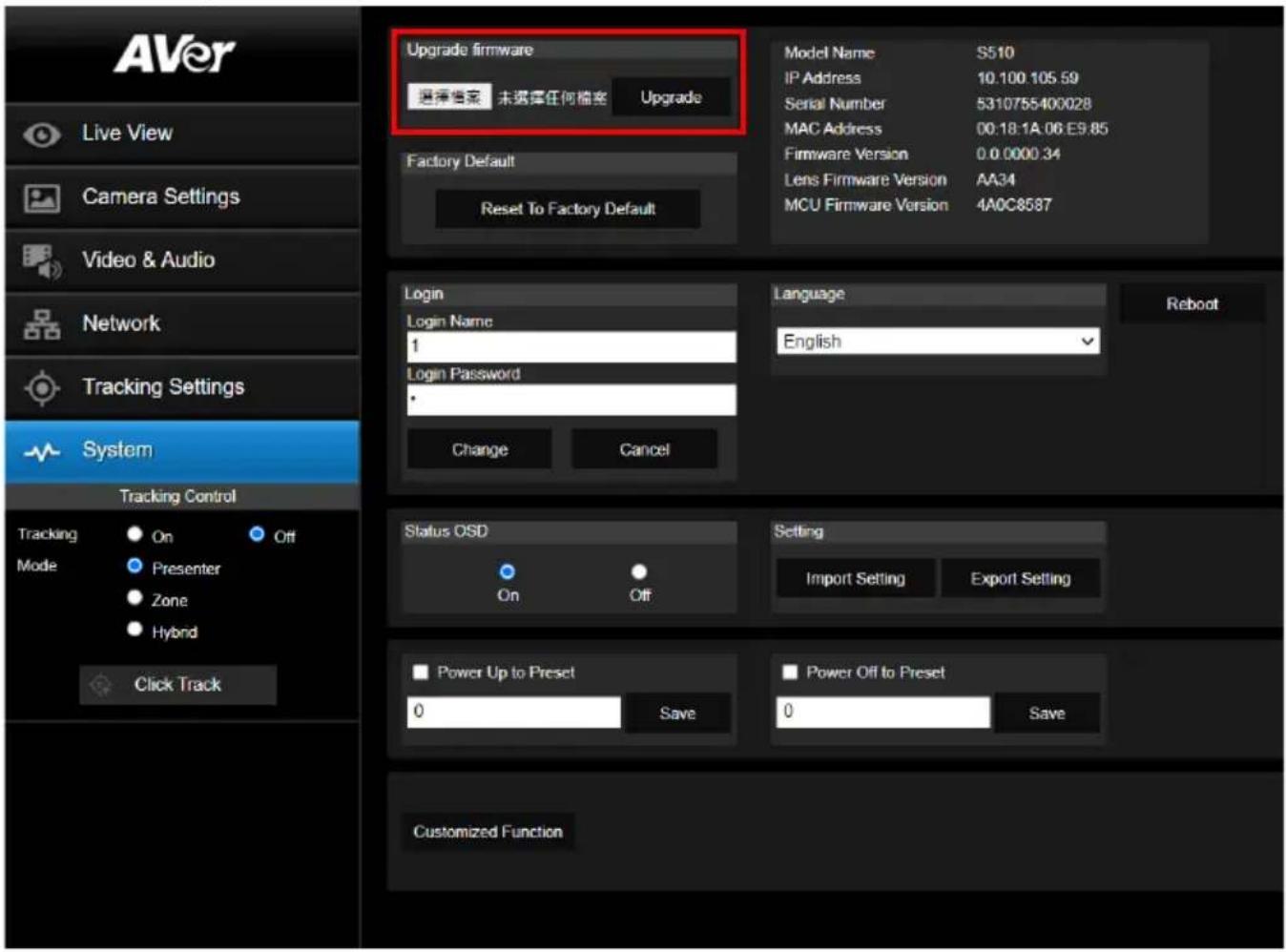
Task: Click Export Setting button
Action: tap(1020, 579)
